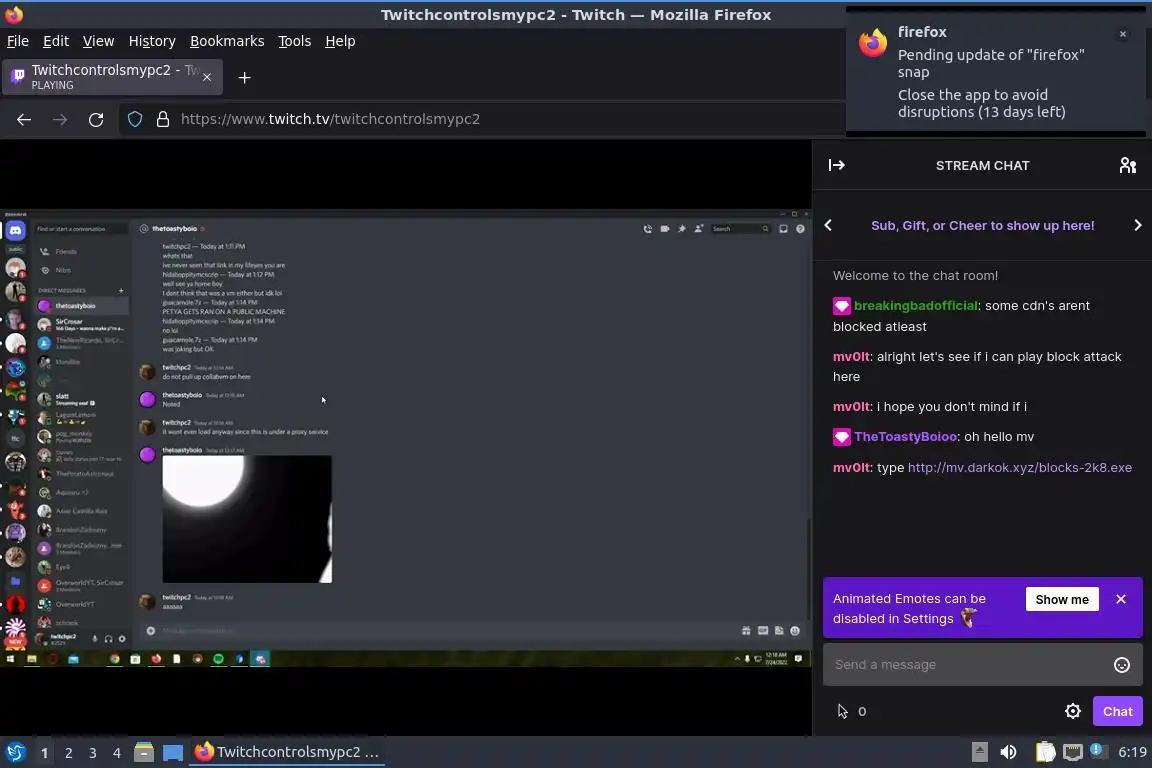Screen dimensions: 1152x768
Task: Switch to workspace 2
Action: pyautogui.click(x=68, y=753)
